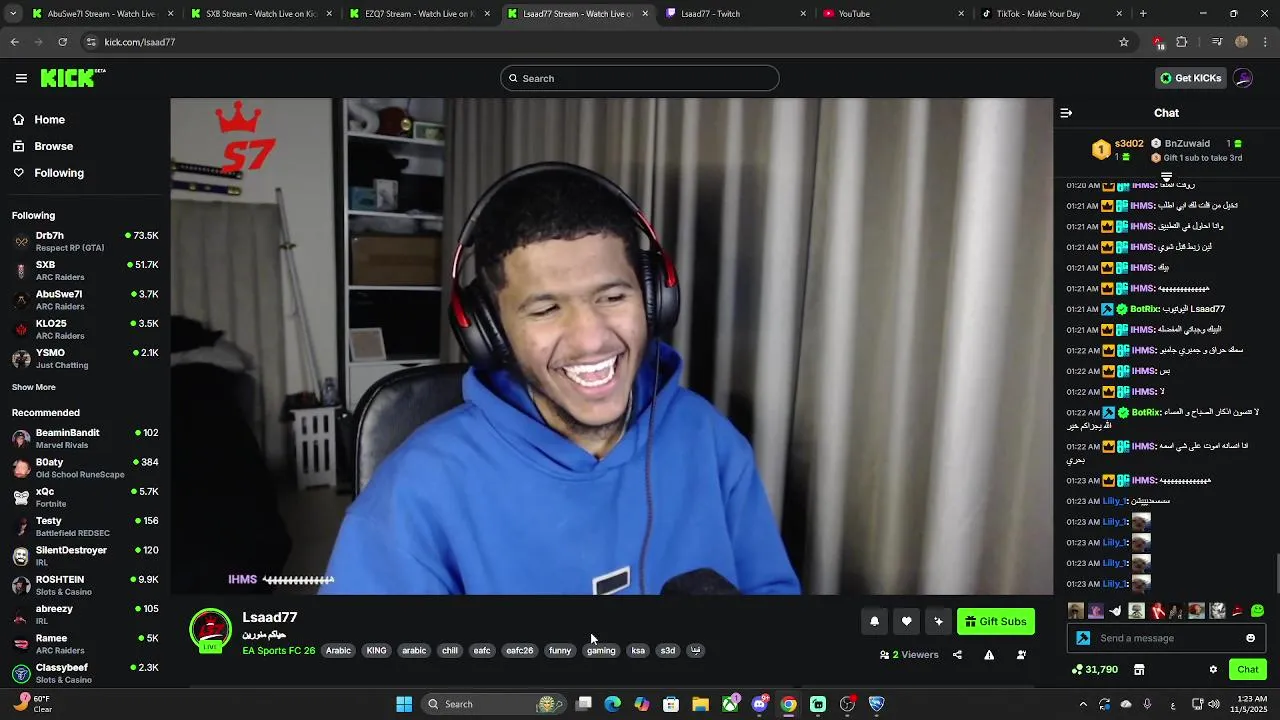Viewport: 1280px width, 720px height.
Task: Open ROSHTEIN recommended channel
Action: point(85,585)
